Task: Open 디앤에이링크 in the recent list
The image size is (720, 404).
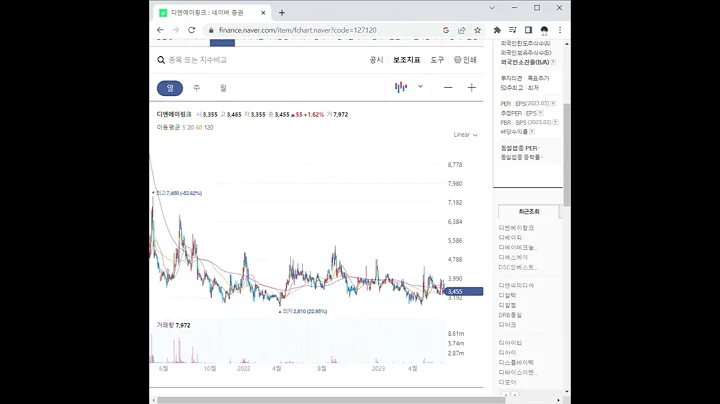Action: [x=516, y=228]
